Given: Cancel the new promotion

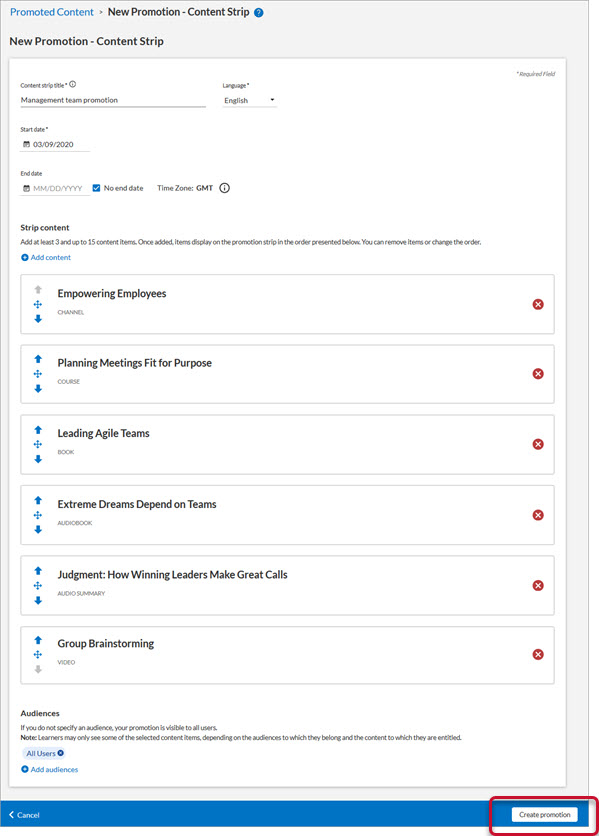Looking at the screenshot, I should (25, 815).
